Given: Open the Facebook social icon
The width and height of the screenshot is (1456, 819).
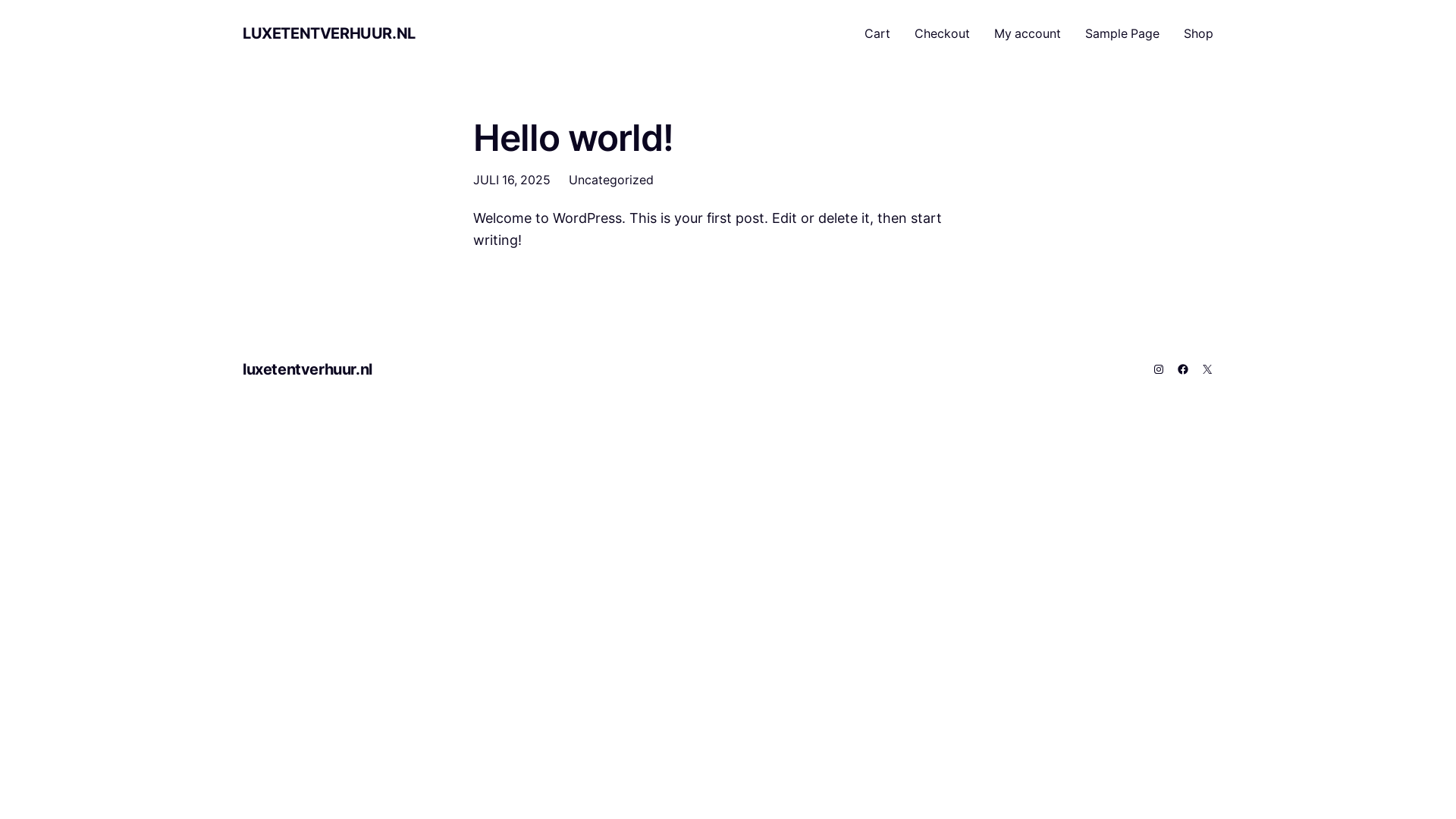Looking at the screenshot, I should (1183, 369).
